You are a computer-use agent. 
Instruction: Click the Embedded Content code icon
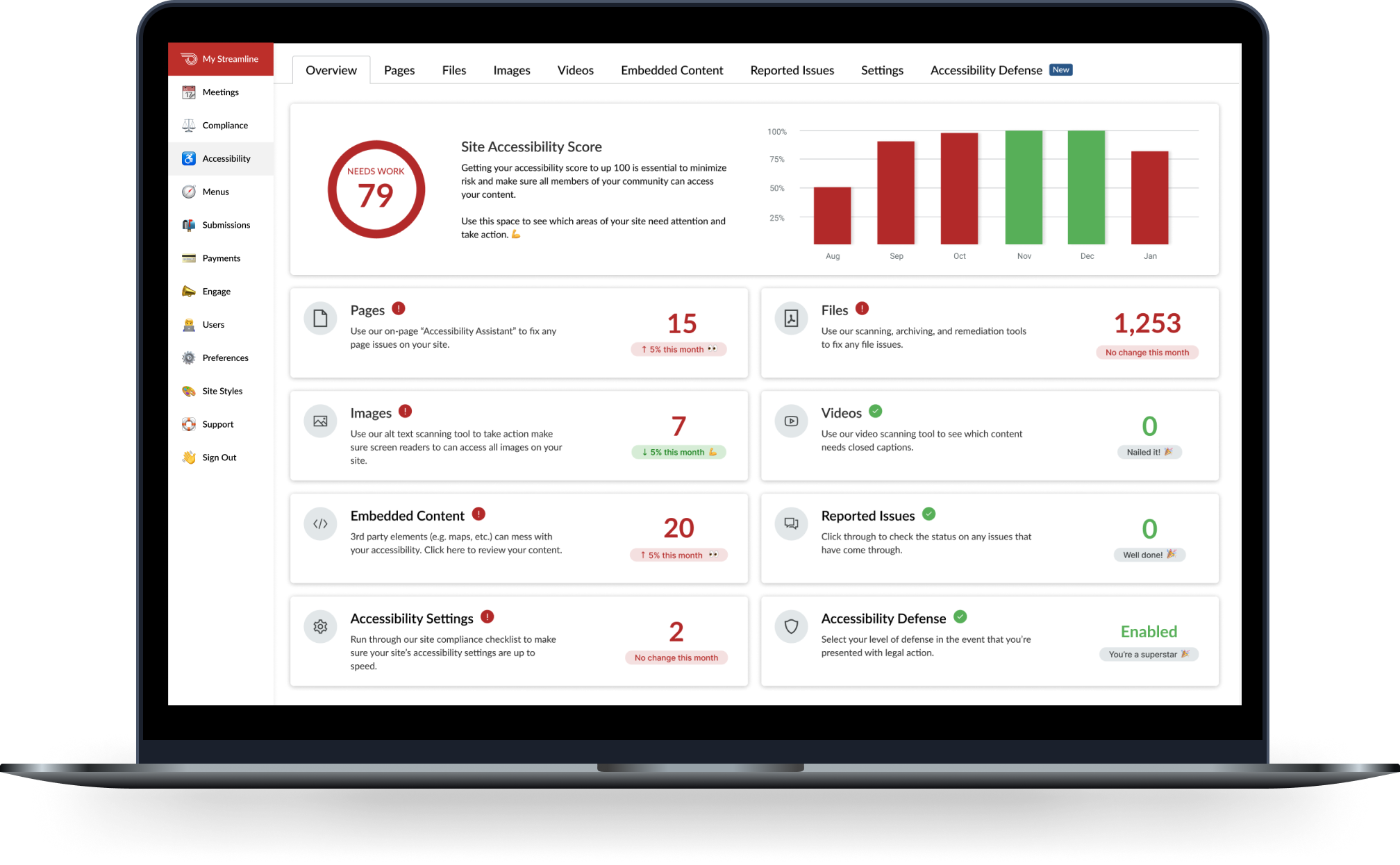(x=320, y=524)
